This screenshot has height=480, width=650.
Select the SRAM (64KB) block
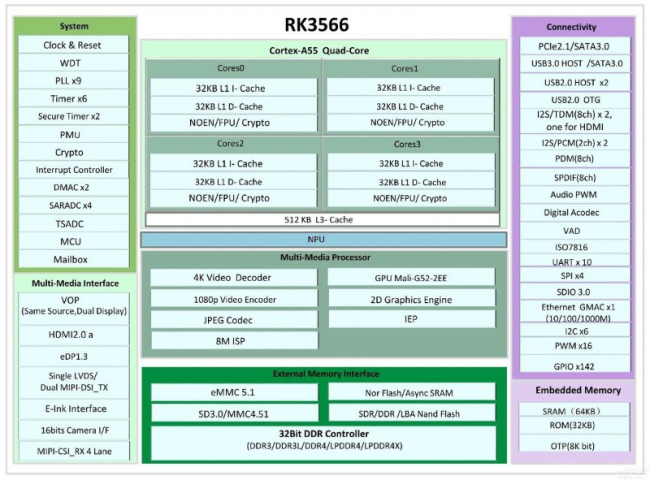[x=574, y=410]
